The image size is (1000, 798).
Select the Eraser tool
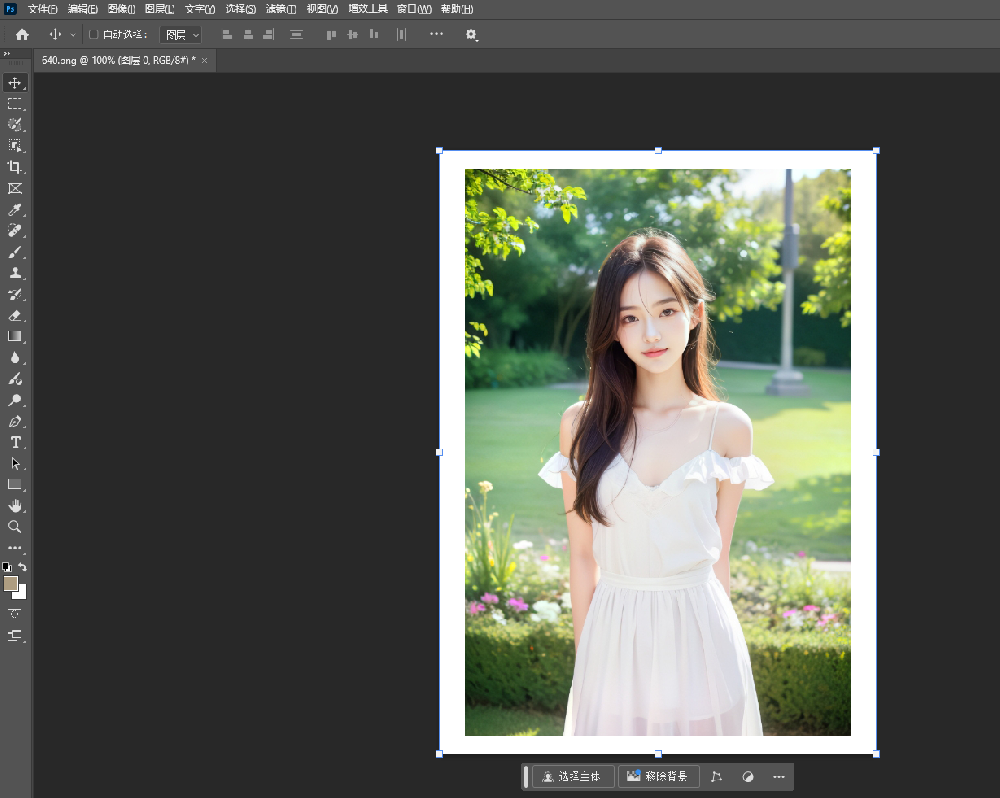click(x=15, y=315)
